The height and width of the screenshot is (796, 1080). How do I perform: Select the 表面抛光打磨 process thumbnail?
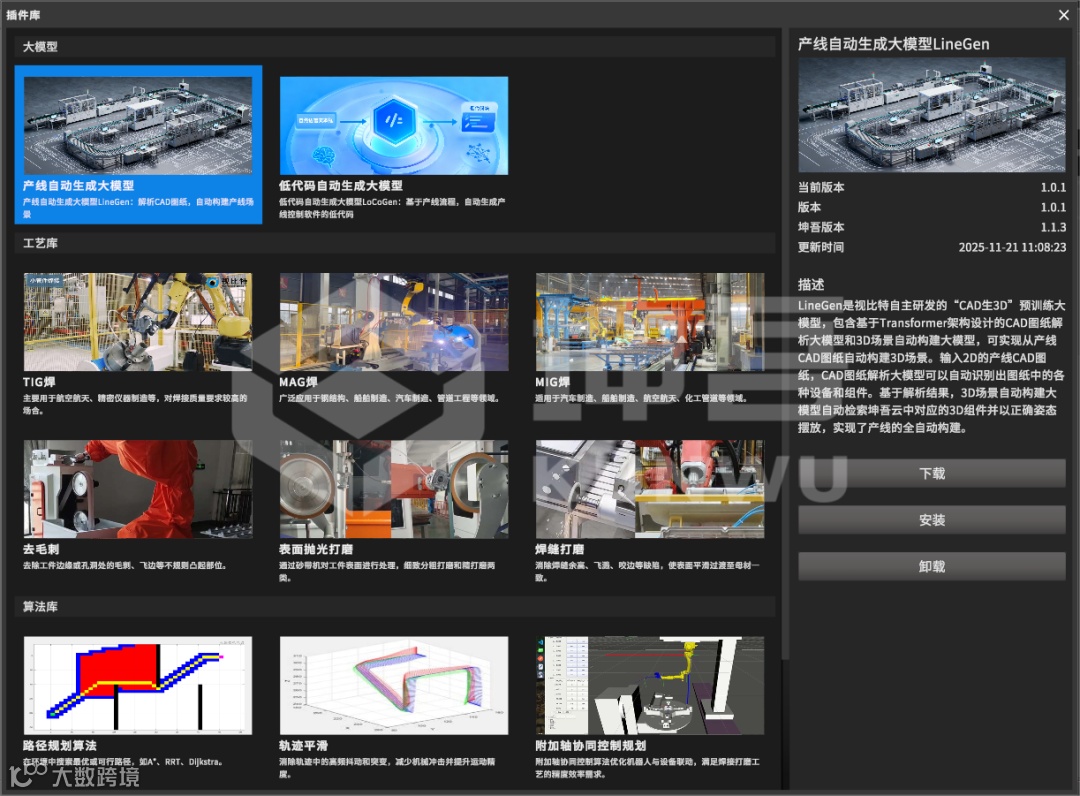394,489
